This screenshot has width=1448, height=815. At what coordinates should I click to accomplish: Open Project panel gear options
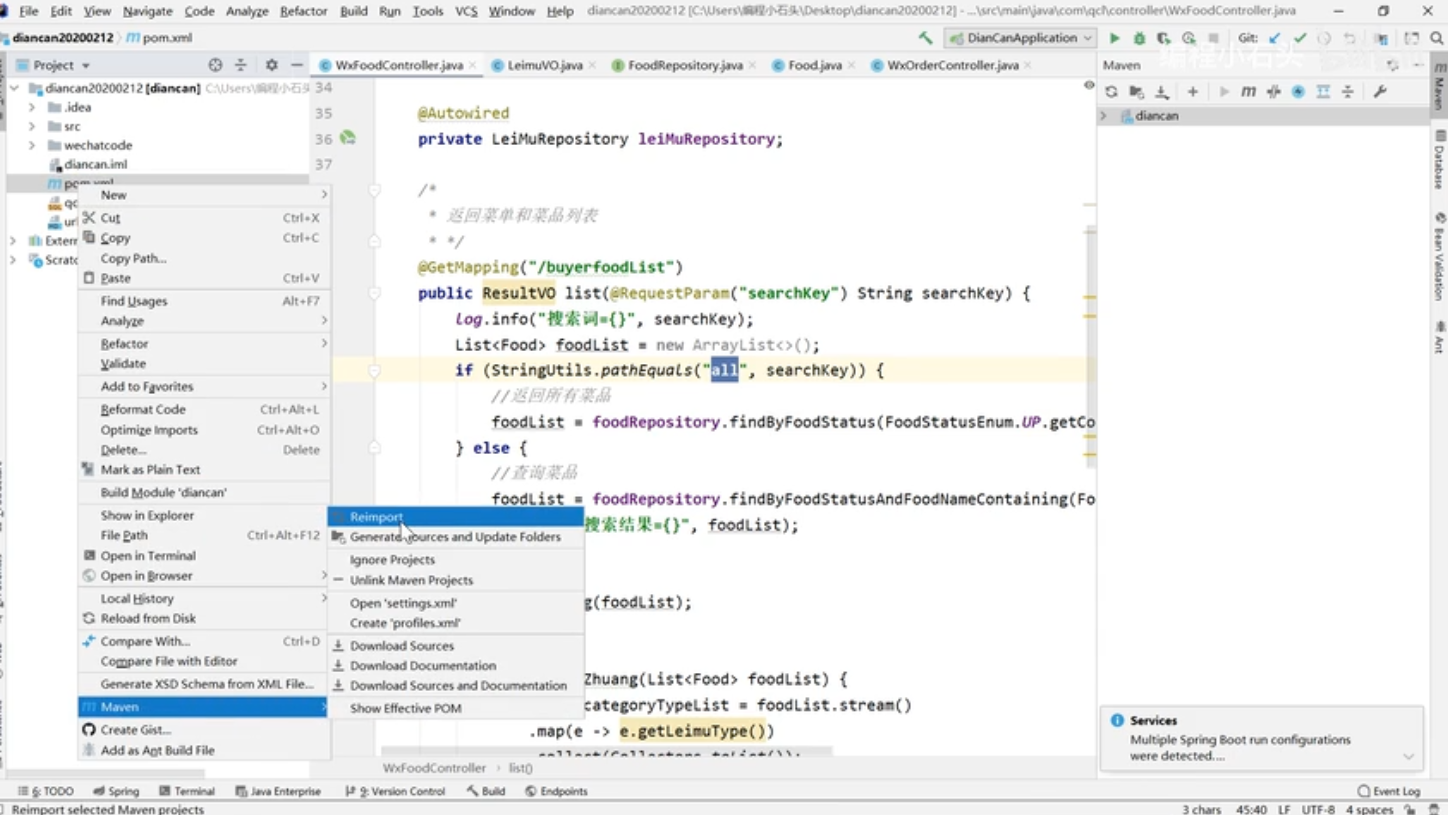tap(271, 65)
